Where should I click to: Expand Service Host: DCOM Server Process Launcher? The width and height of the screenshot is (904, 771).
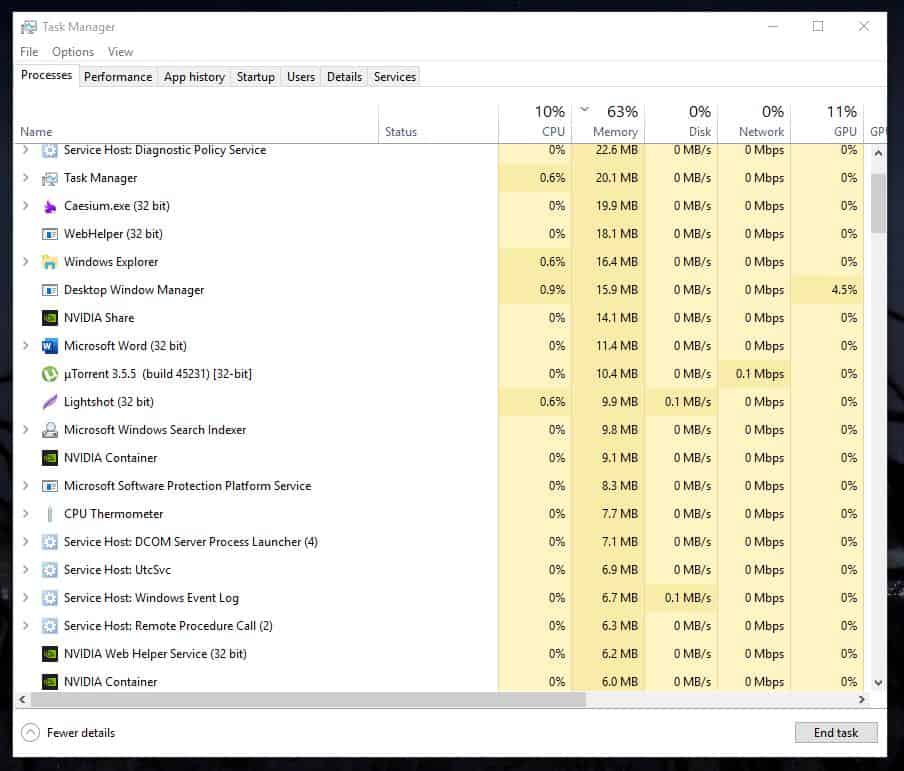click(x=25, y=541)
